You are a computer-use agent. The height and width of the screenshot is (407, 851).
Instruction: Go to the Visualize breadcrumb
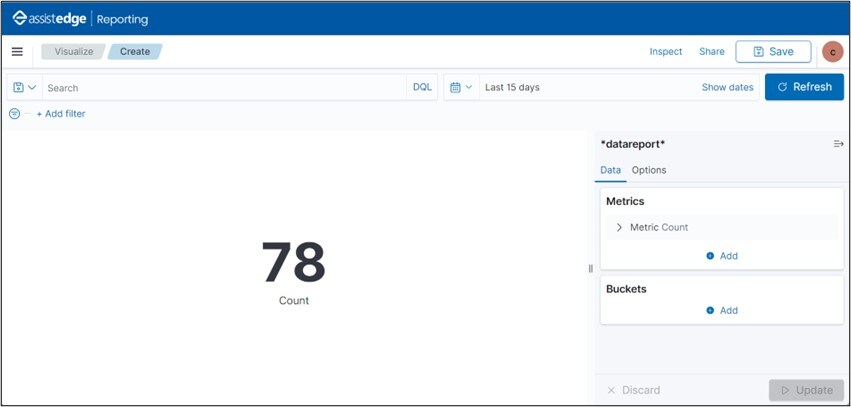(x=73, y=52)
